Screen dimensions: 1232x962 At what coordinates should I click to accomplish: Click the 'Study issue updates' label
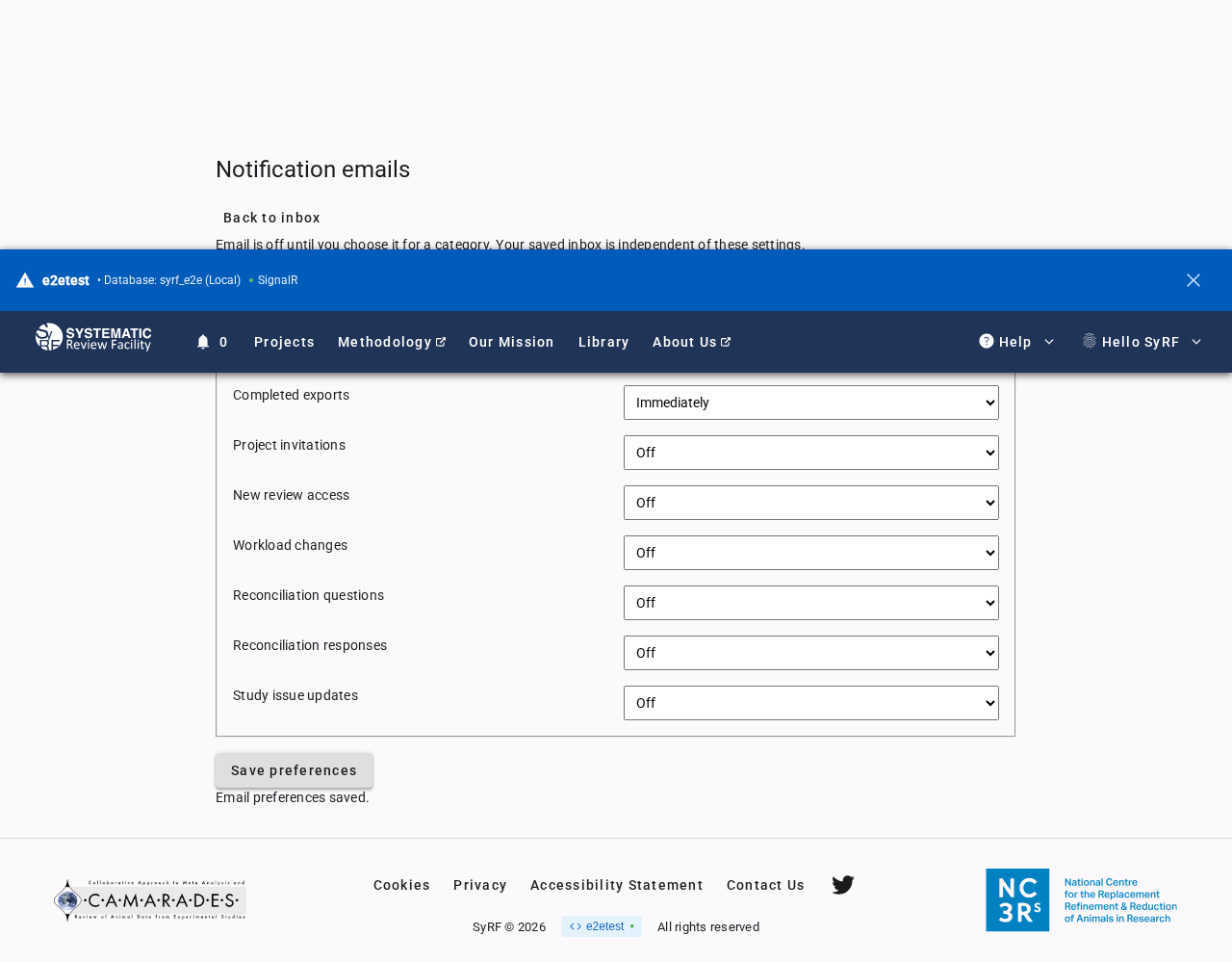click(295, 695)
